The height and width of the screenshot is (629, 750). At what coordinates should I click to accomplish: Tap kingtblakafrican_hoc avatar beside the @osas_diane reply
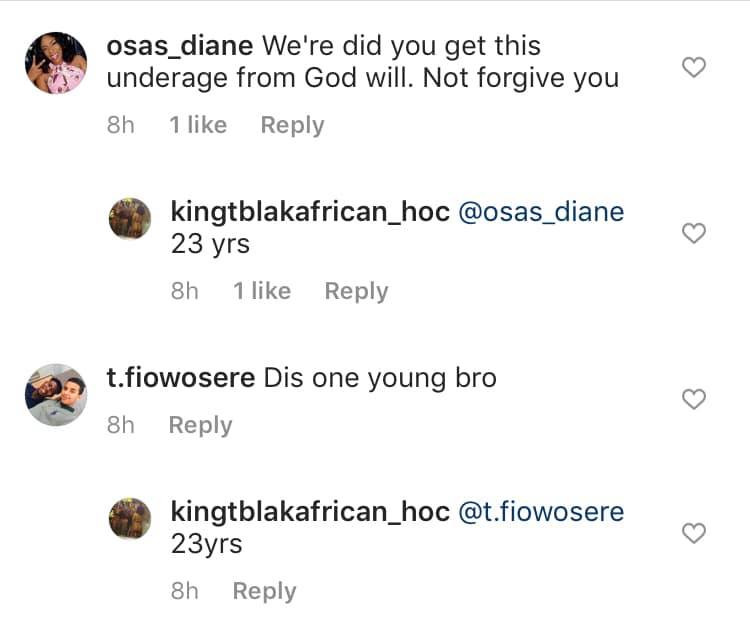coord(129,219)
